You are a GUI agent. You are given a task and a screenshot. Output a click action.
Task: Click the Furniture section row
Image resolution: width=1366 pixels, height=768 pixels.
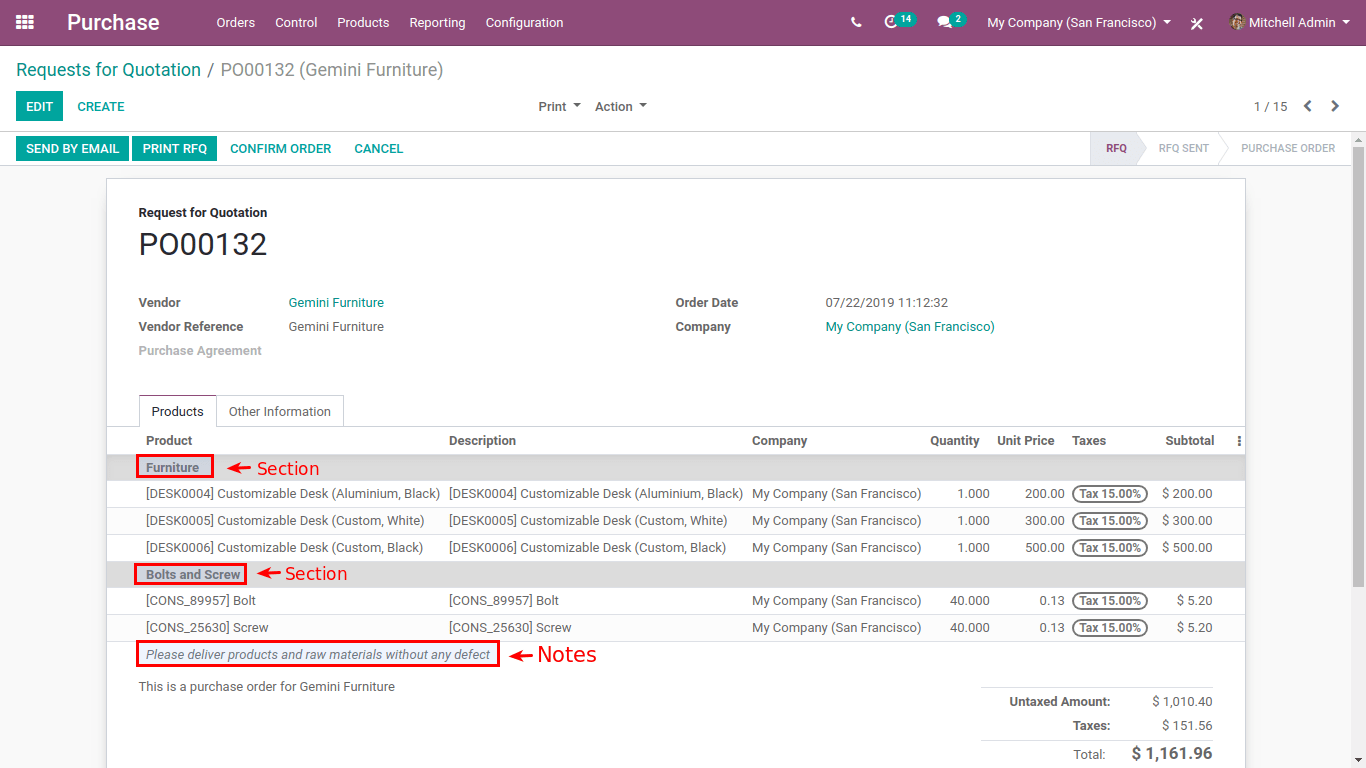tap(676, 467)
